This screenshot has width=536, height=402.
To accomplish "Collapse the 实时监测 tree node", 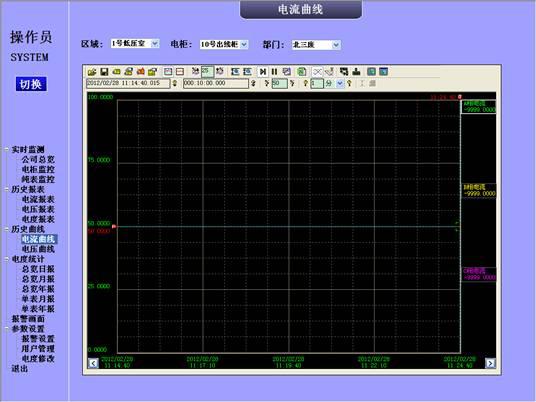I will pos(6,149).
